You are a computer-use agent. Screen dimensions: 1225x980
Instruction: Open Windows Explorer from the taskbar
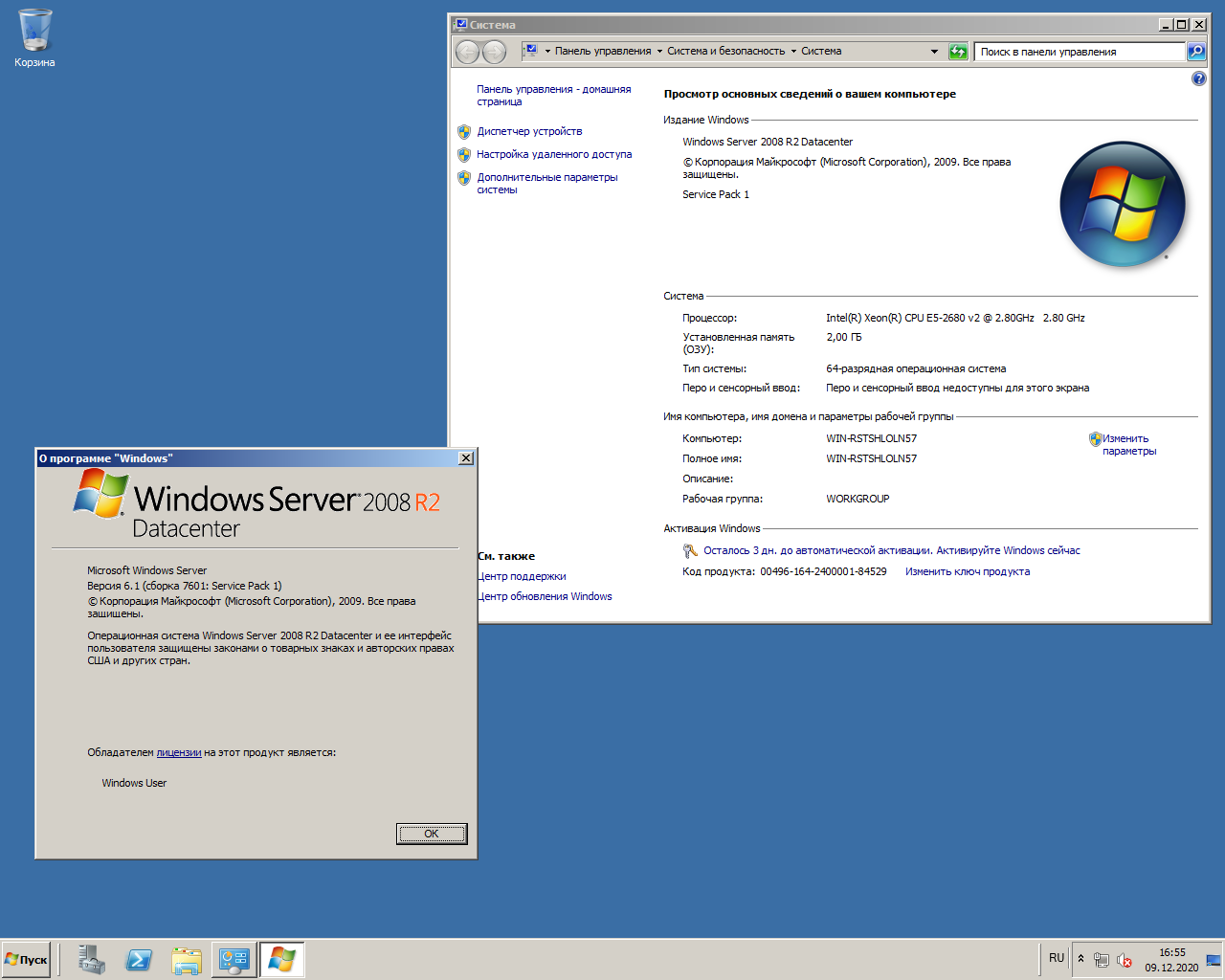coord(187,959)
